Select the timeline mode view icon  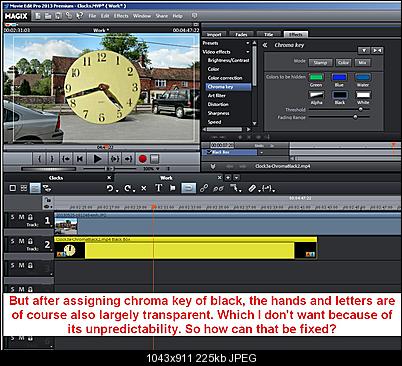click(35, 188)
